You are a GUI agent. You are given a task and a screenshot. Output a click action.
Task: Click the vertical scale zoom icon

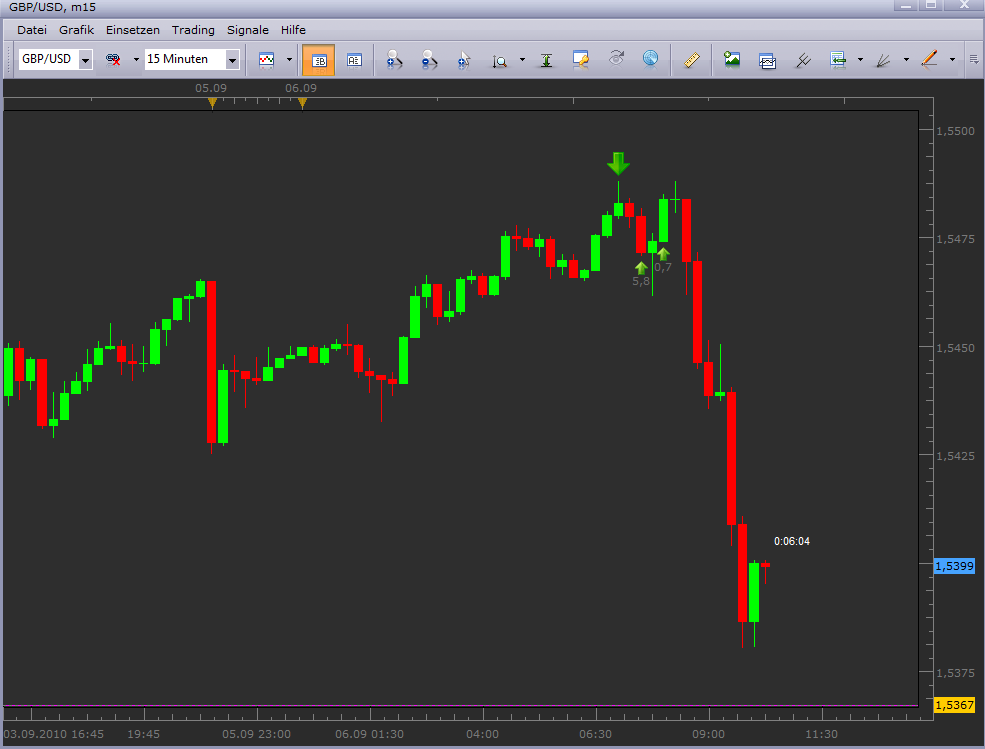tap(499, 60)
